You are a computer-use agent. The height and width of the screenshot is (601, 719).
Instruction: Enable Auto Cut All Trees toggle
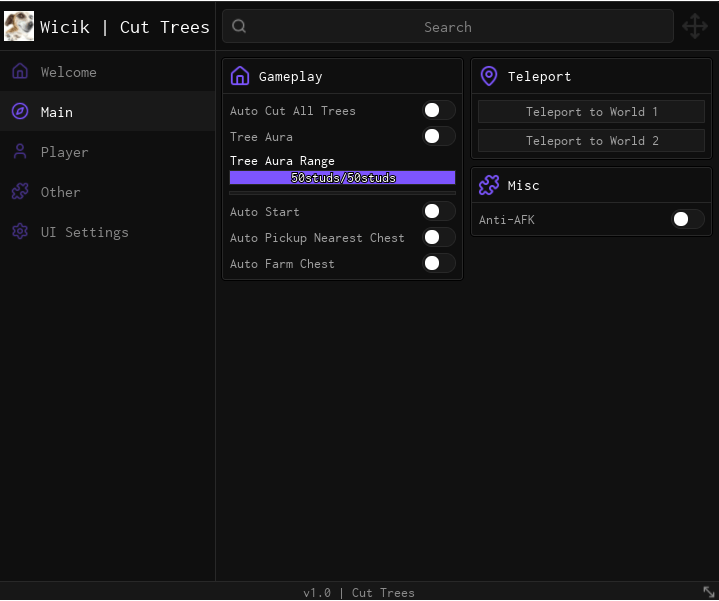438,110
